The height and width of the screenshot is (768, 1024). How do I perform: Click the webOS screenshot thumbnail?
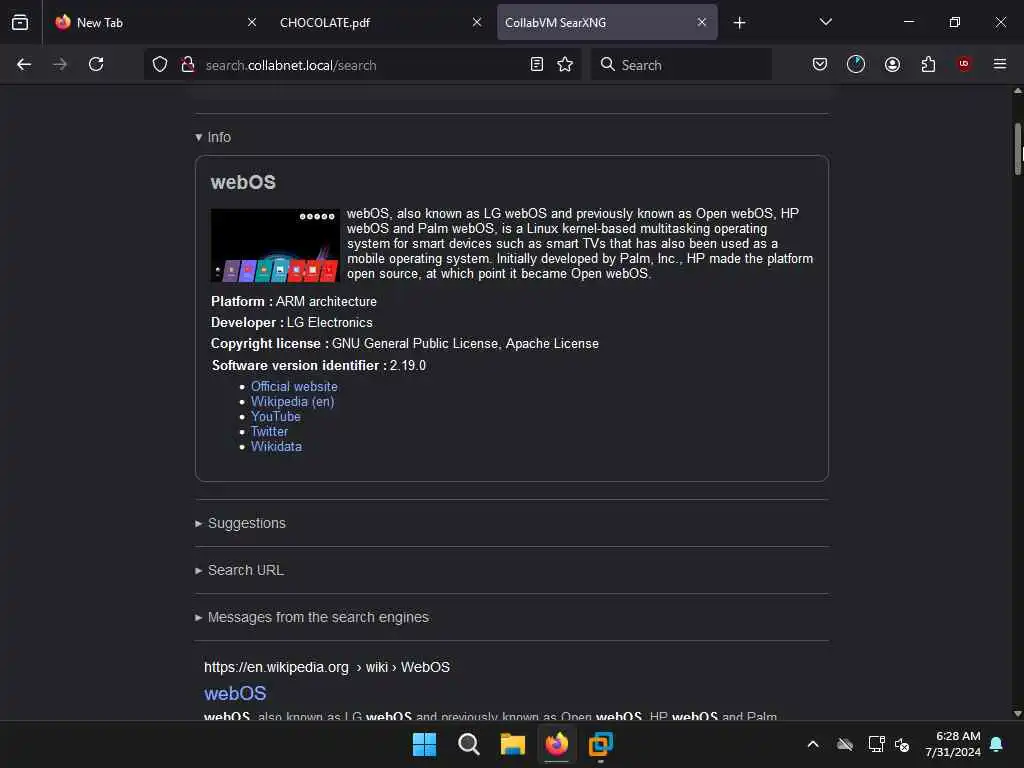coord(275,246)
